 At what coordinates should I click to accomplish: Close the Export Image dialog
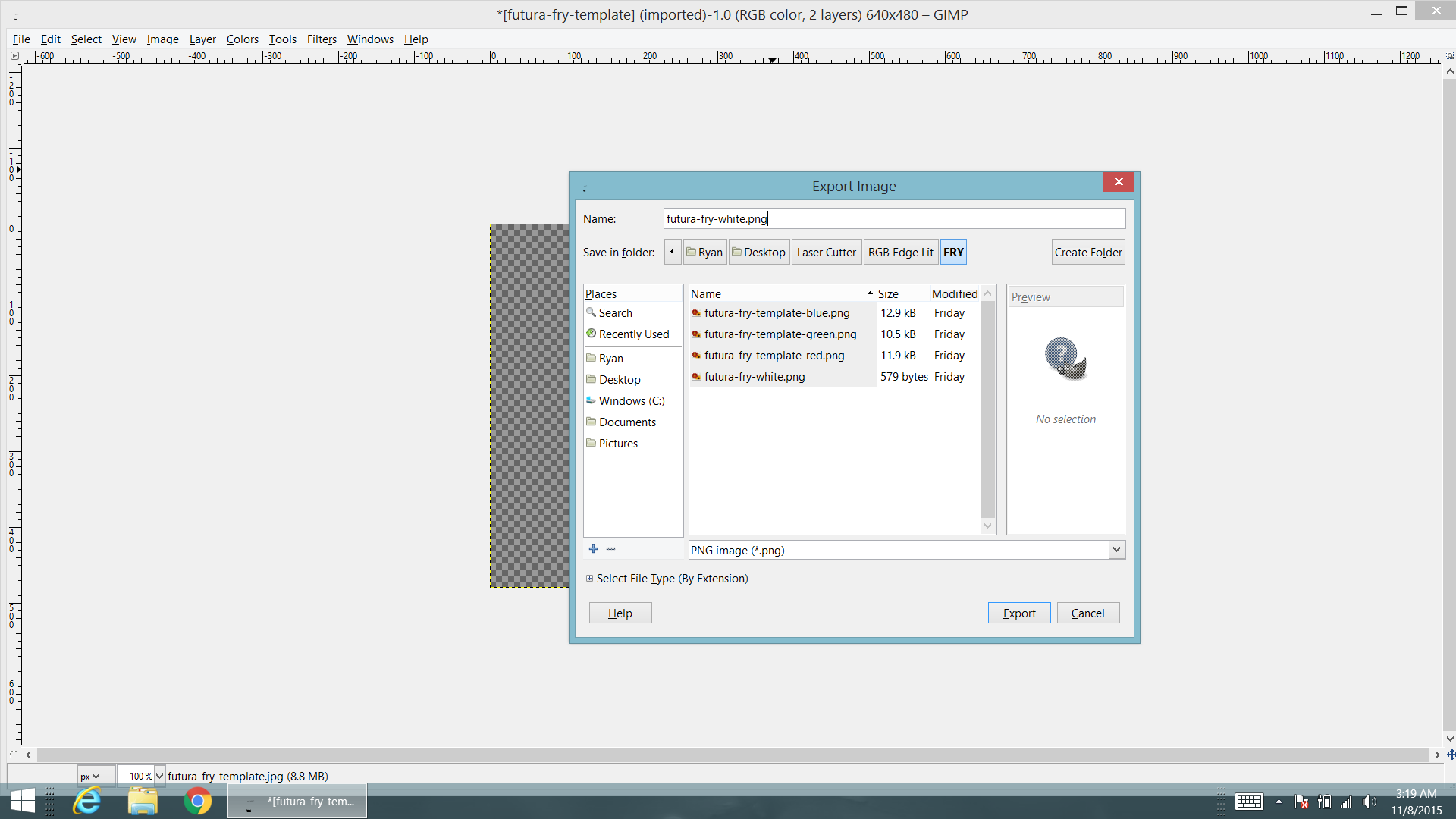[1119, 182]
